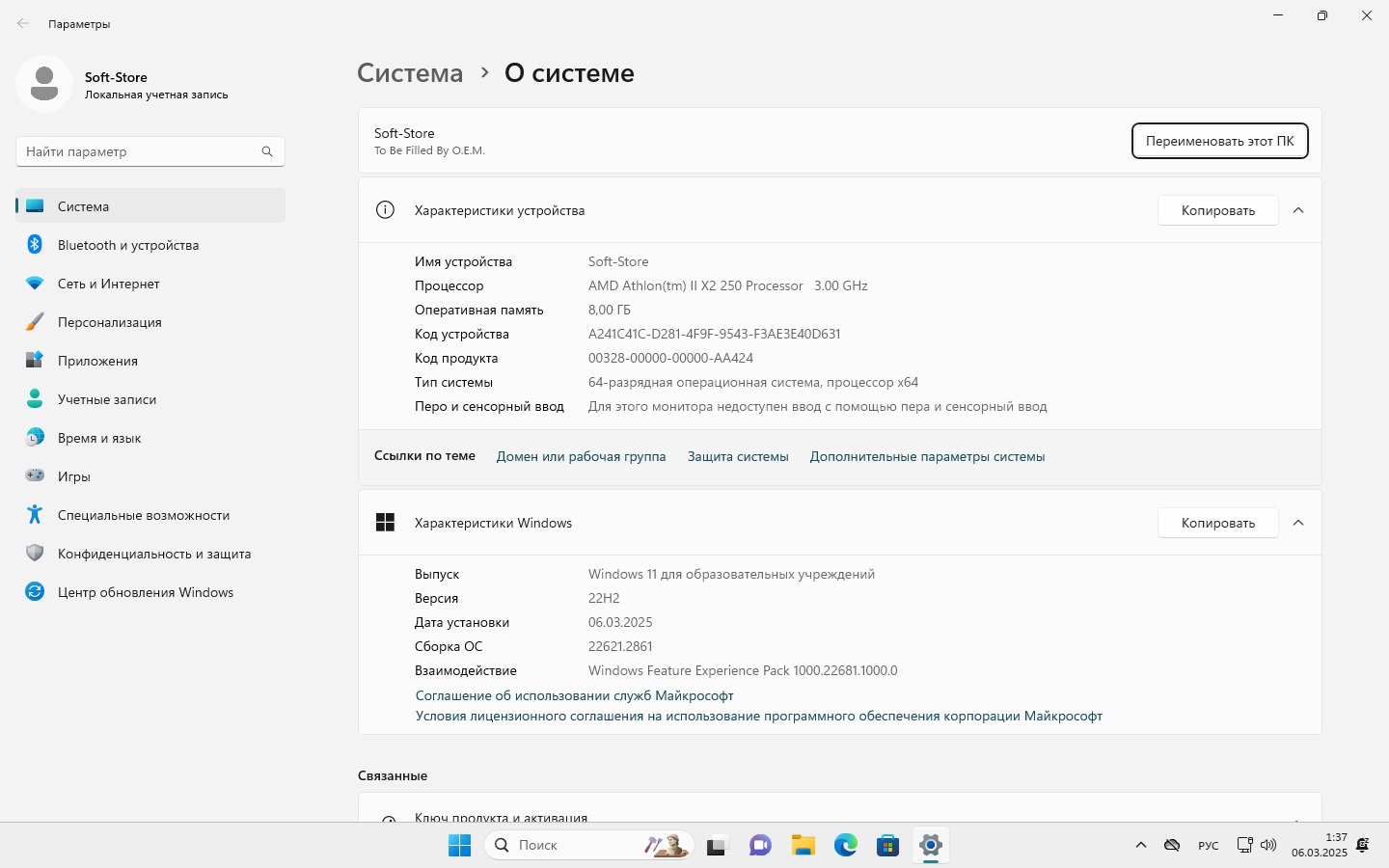
Task: Open Microsoft Store from the taskbar
Action: 888,846
